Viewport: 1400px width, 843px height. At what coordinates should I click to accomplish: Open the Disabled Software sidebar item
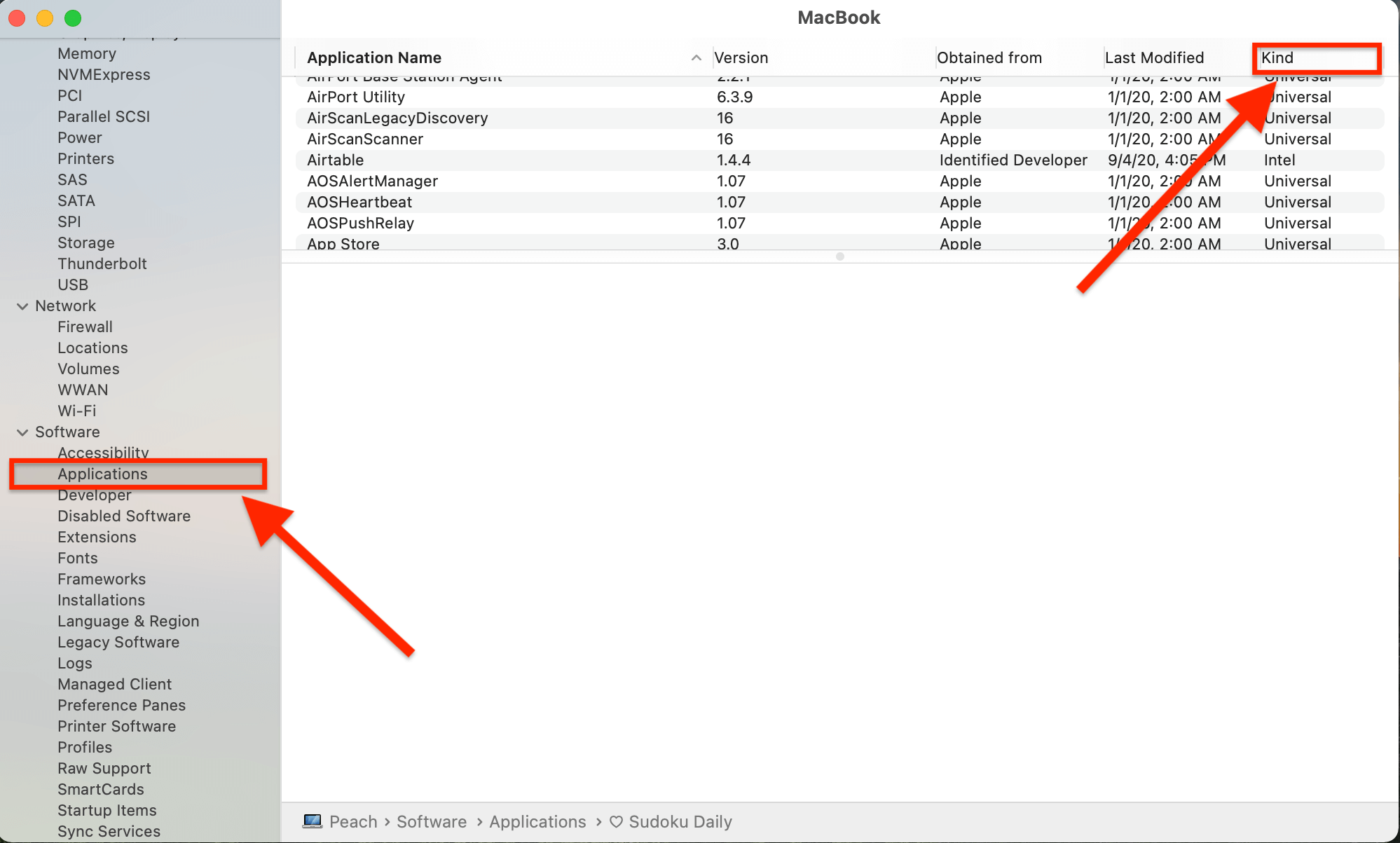point(124,516)
